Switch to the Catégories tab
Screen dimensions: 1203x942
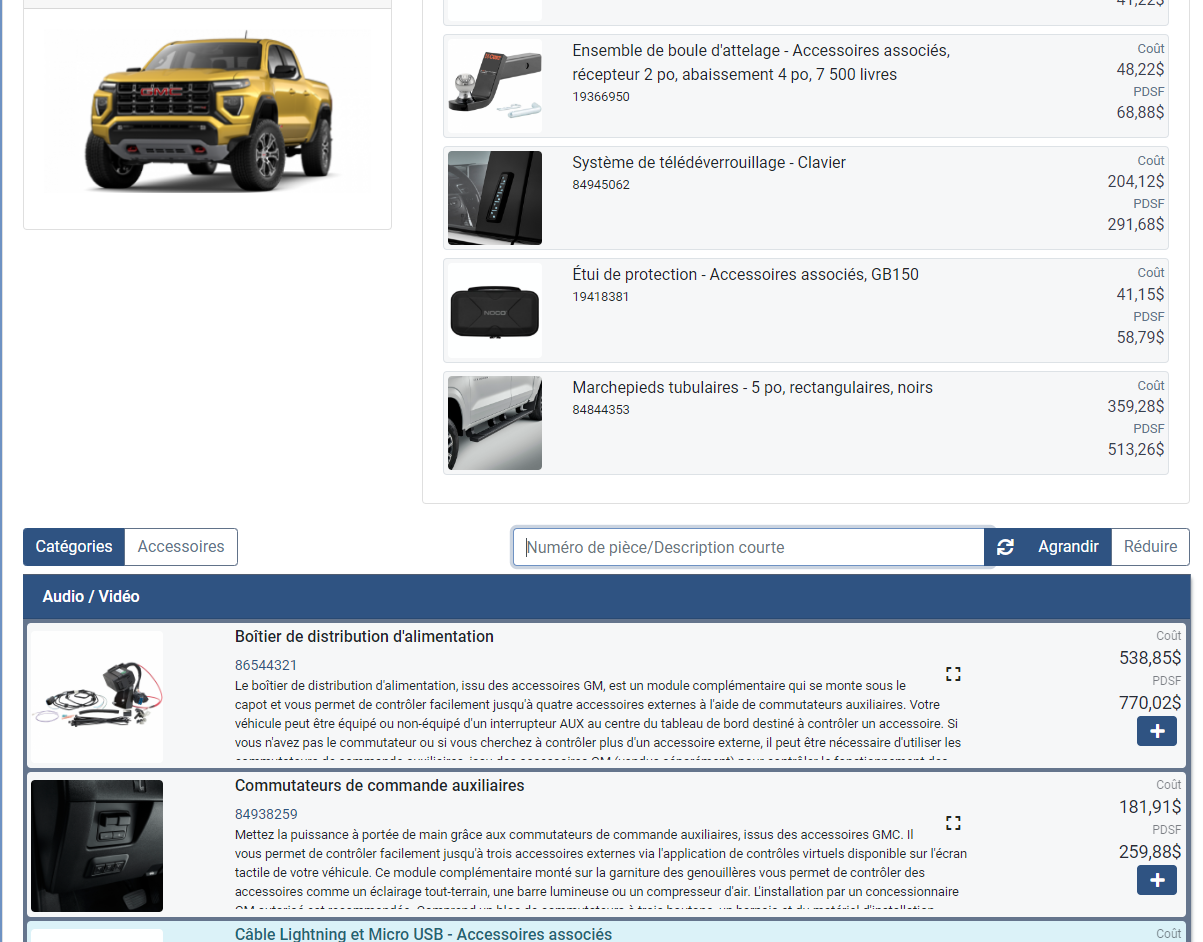(x=74, y=547)
